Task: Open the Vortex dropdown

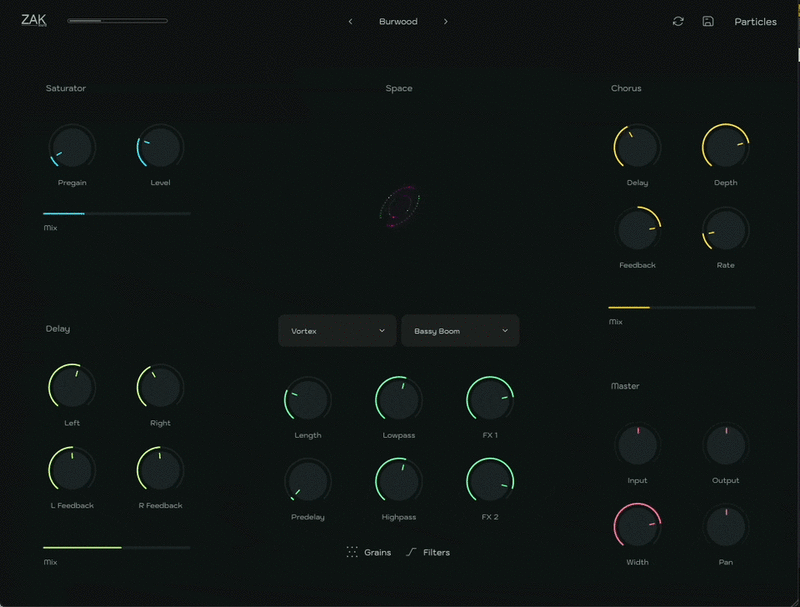Action: [x=337, y=331]
